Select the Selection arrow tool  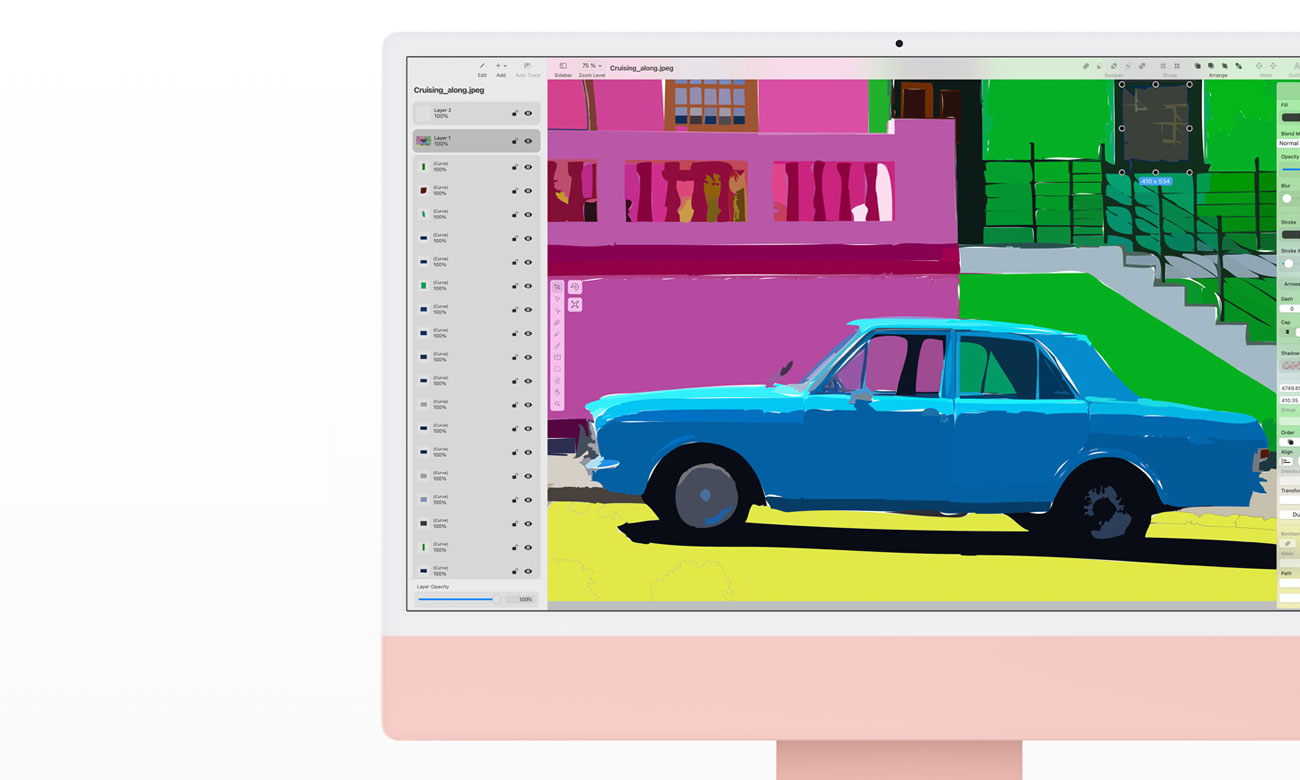point(557,287)
